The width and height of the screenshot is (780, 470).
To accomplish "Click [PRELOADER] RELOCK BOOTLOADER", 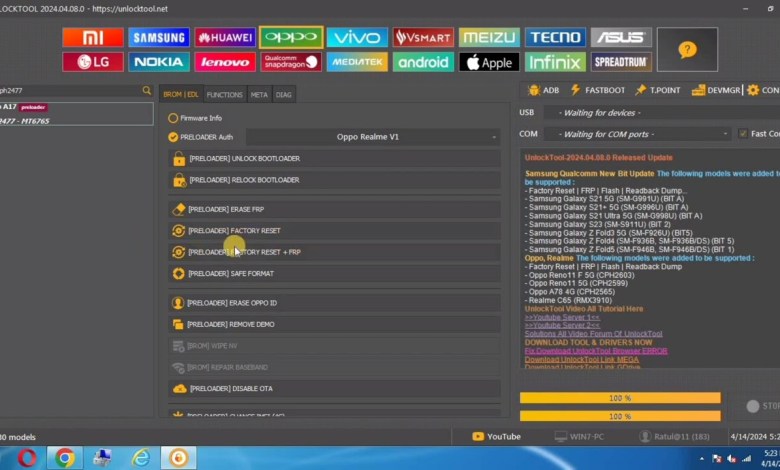I will (334, 180).
